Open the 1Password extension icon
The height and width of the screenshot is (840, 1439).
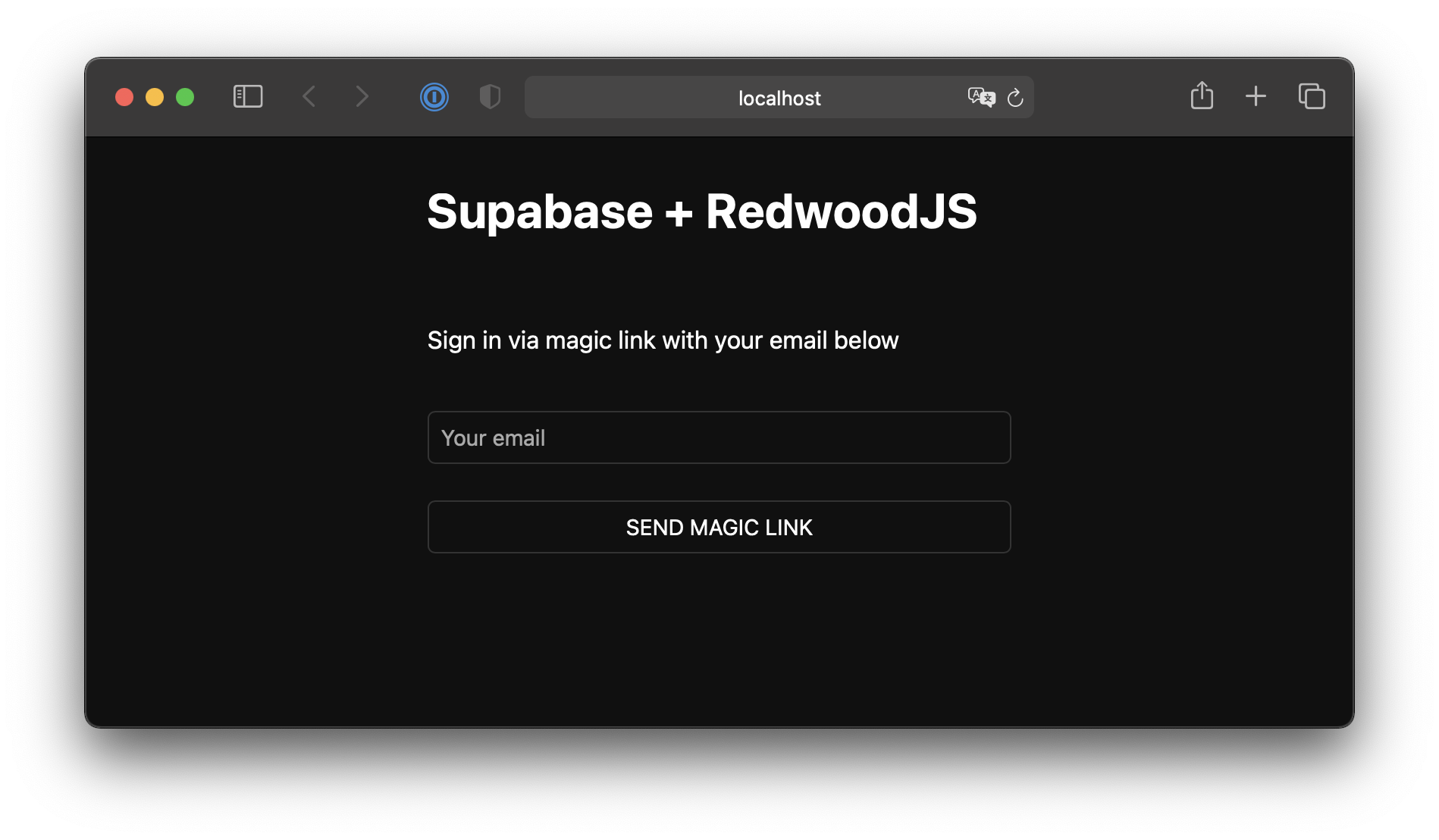point(434,97)
